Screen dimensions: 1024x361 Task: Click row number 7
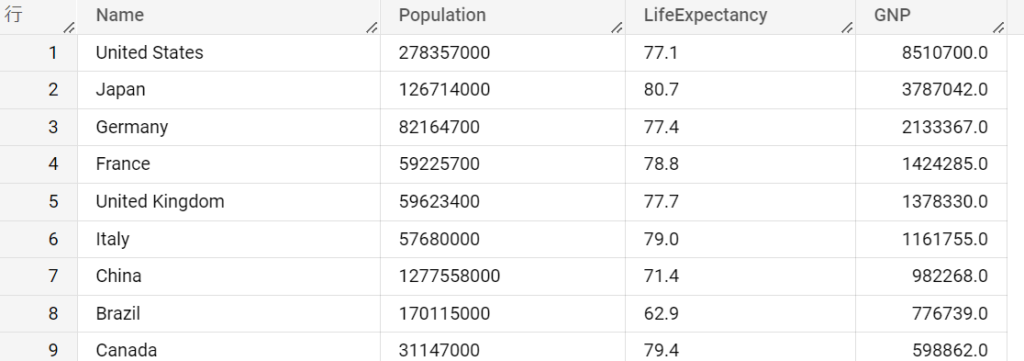tap(53, 276)
